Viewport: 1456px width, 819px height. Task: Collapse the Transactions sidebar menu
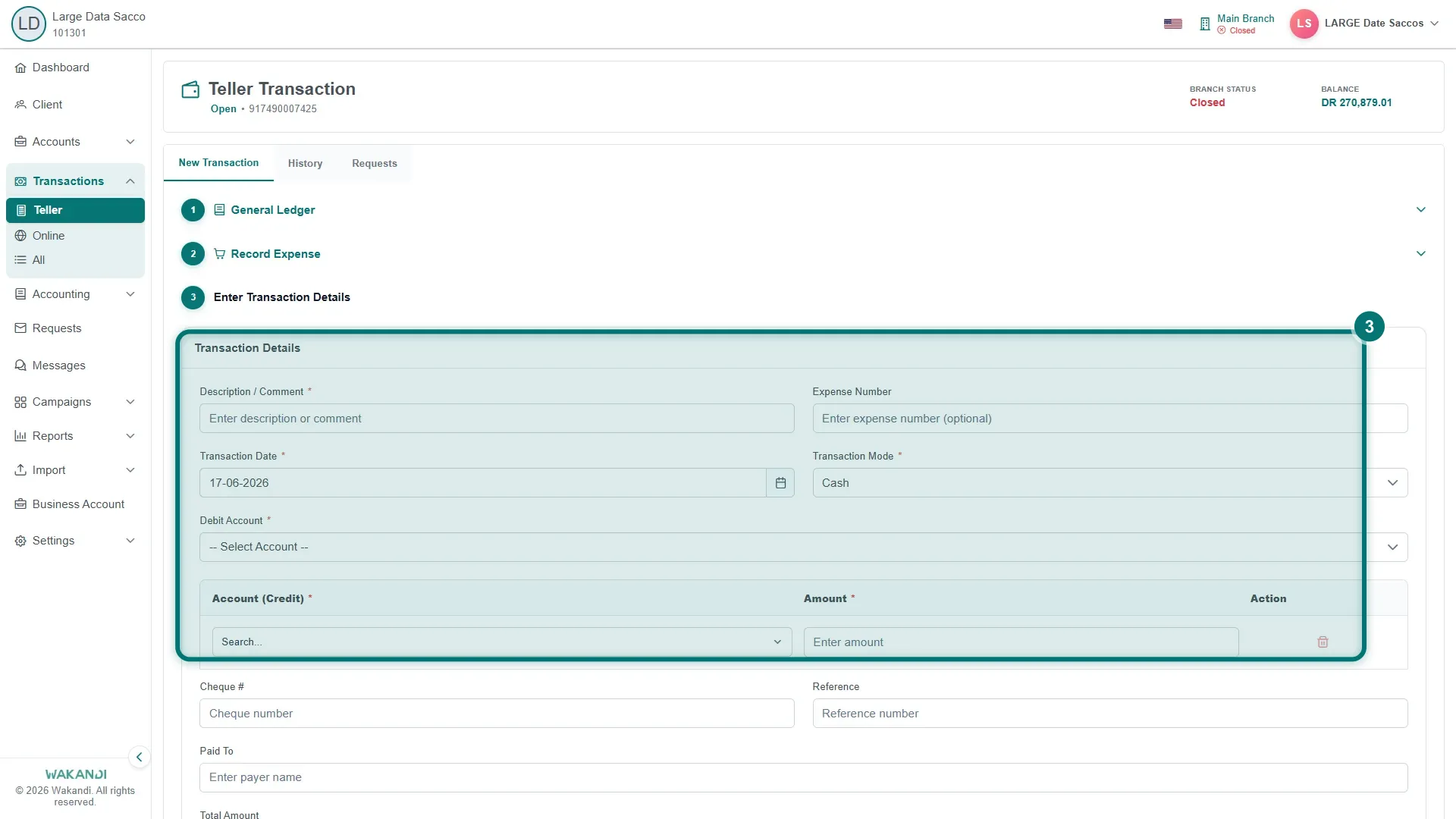click(130, 181)
